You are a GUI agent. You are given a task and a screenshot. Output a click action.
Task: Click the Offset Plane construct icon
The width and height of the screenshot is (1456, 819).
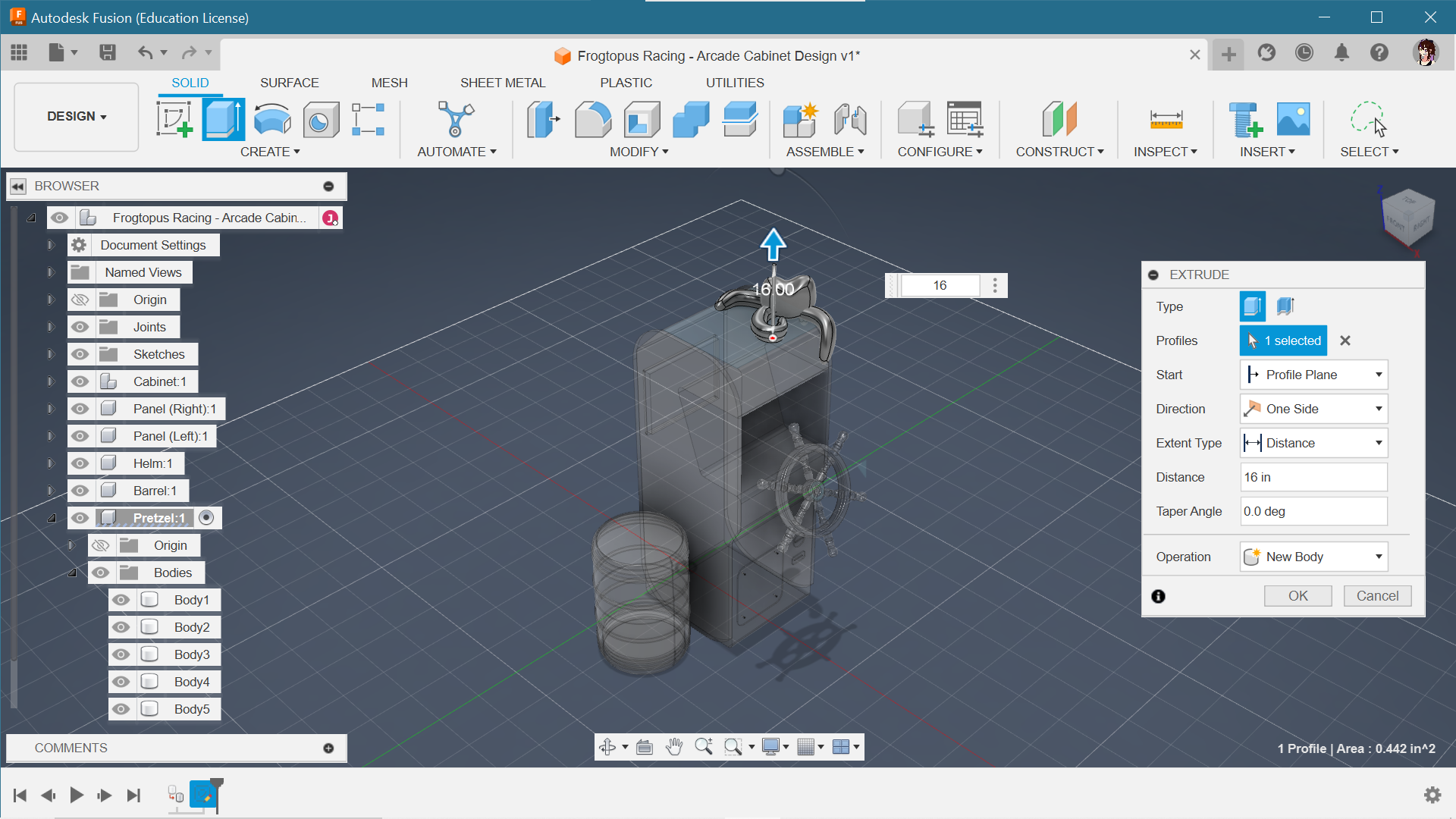tap(1059, 120)
